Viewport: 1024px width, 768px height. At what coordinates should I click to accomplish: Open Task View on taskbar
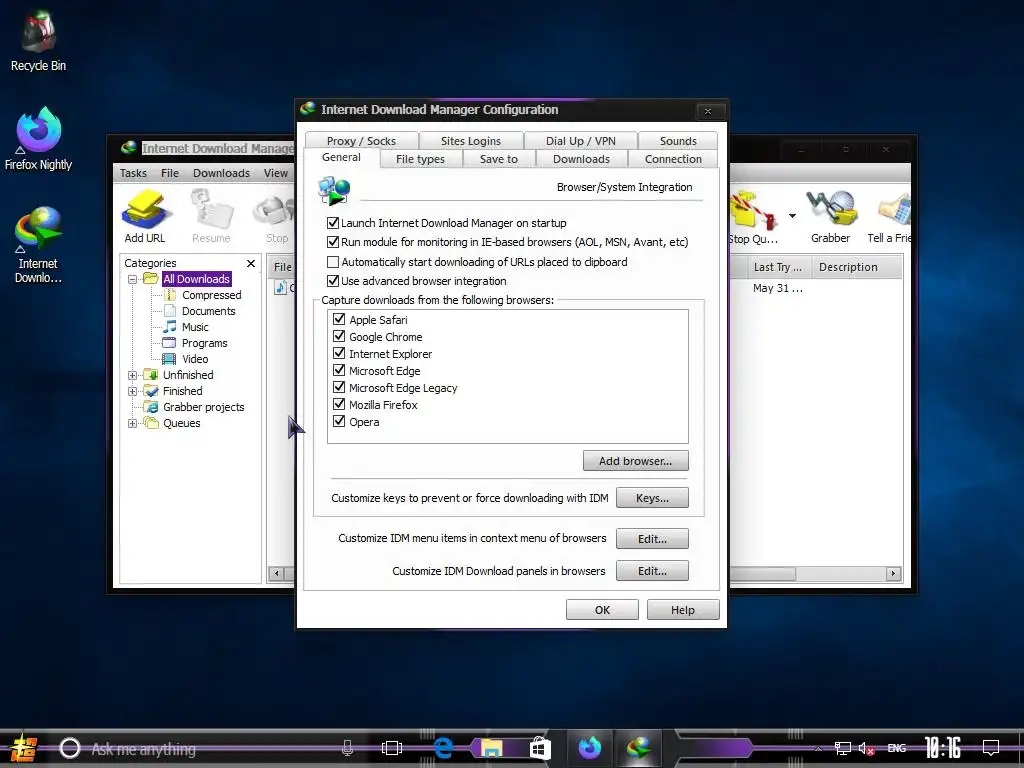[x=392, y=748]
